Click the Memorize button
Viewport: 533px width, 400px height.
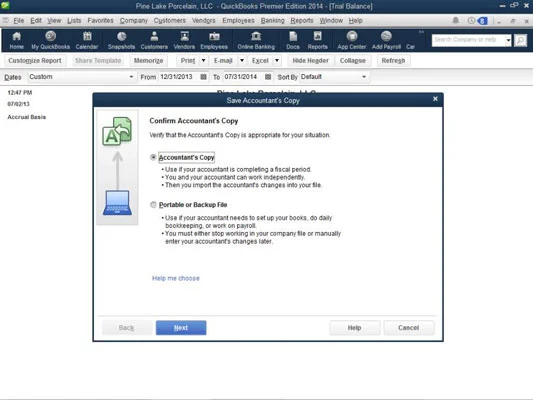(149, 60)
